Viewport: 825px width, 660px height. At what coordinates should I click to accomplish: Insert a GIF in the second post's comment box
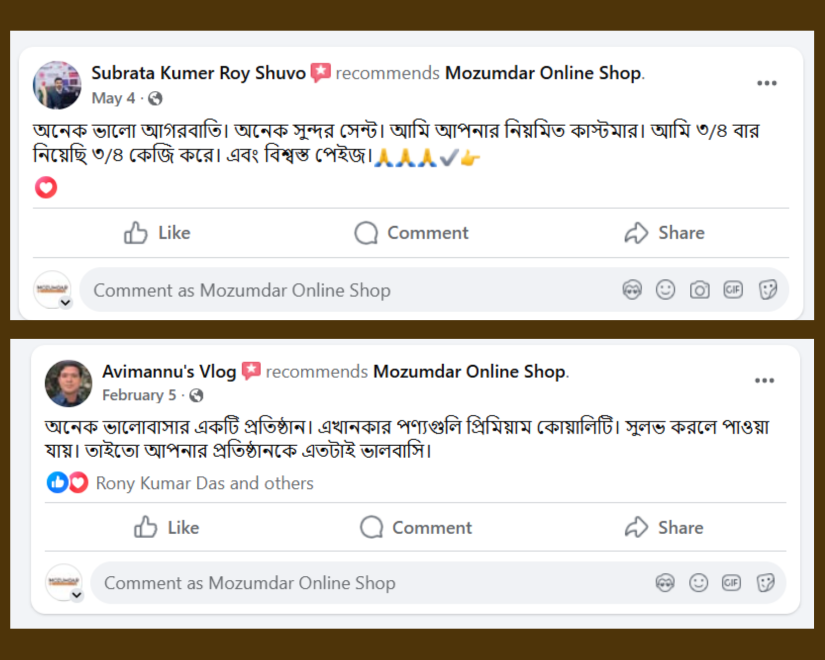click(731, 583)
